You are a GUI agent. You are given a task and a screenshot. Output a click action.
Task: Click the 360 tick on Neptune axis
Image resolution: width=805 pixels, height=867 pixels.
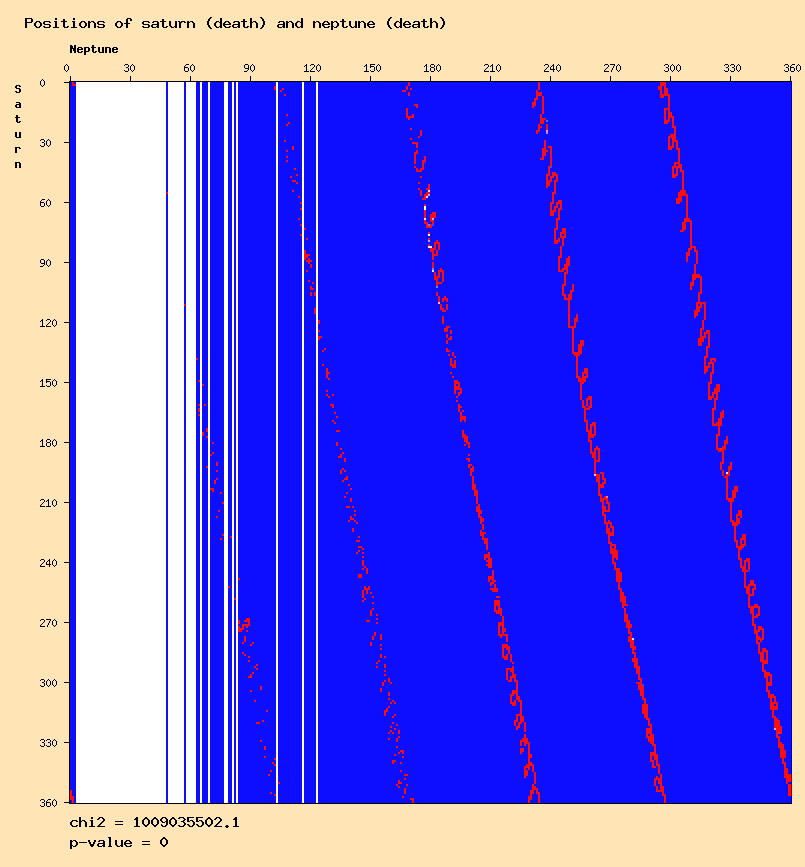tap(792, 68)
